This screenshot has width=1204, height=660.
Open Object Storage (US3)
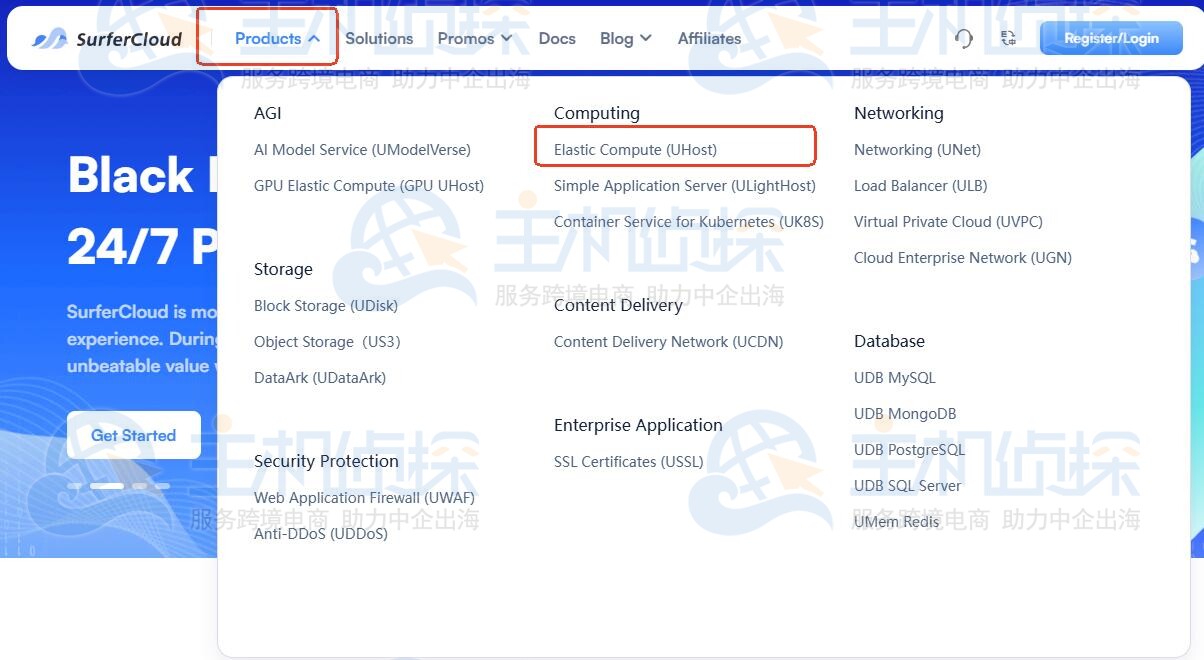click(327, 342)
